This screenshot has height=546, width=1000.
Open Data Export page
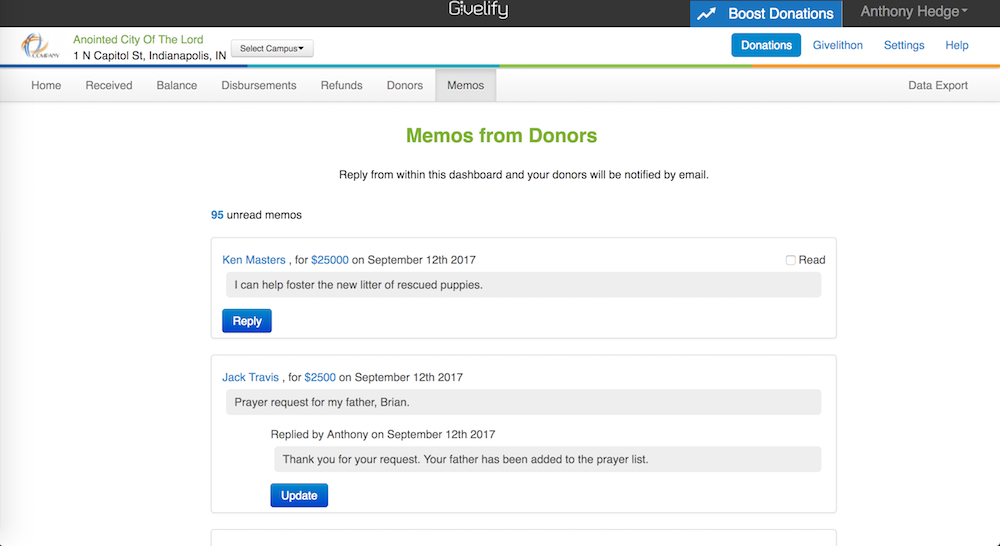pyautogui.click(x=937, y=85)
